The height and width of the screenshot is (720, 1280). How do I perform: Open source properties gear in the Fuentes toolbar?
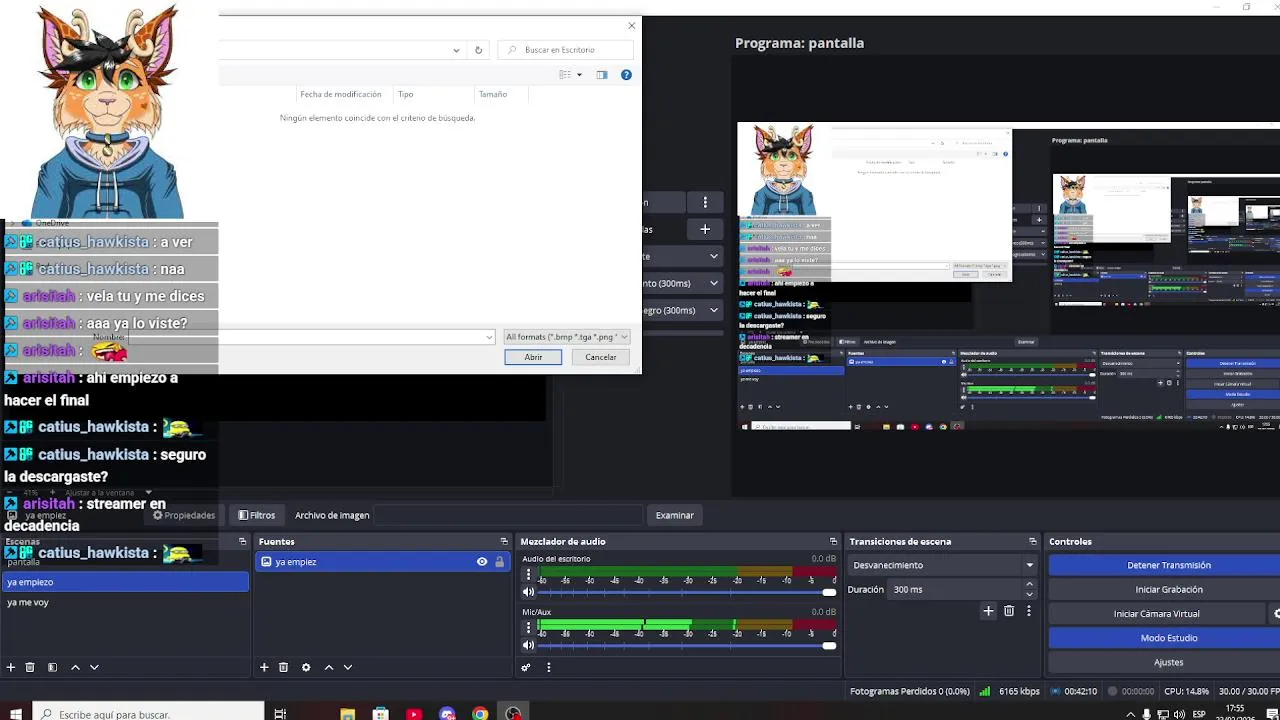coord(306,667)
